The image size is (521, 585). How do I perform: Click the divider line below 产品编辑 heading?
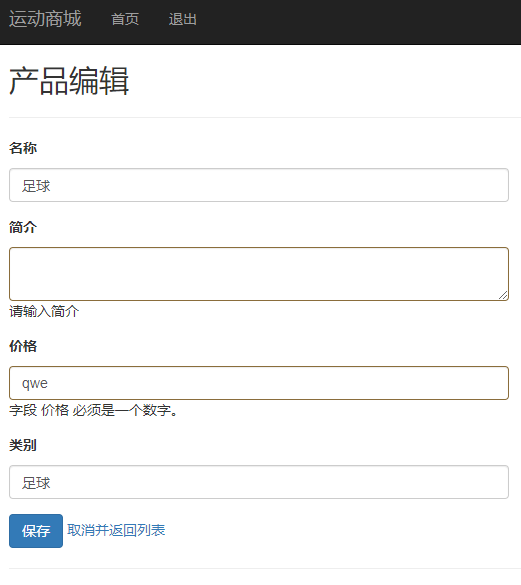pyautogui.click(x=265, y=117)
